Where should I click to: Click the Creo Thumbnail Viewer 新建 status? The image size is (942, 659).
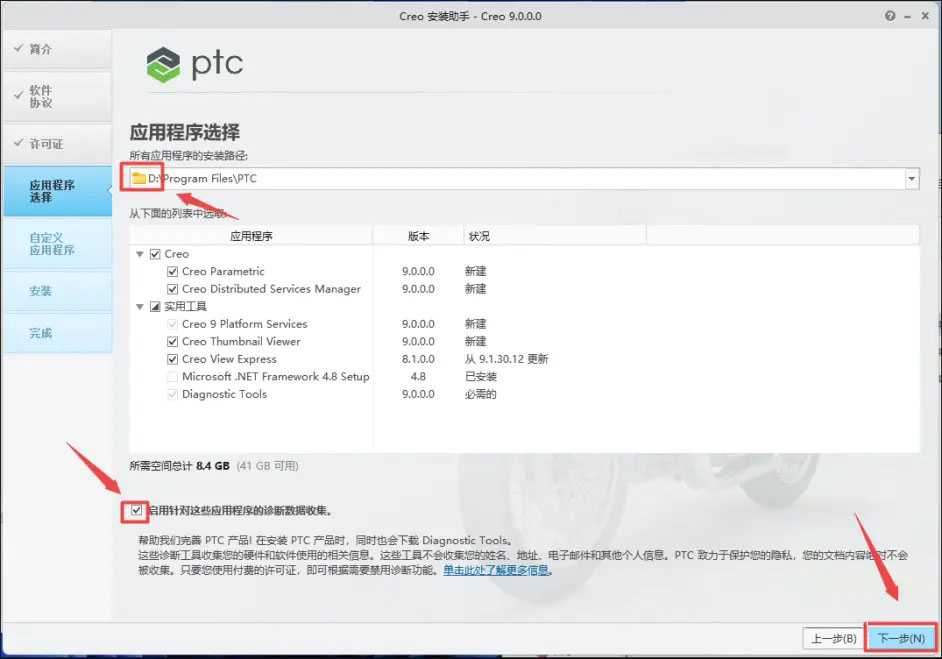475,341
